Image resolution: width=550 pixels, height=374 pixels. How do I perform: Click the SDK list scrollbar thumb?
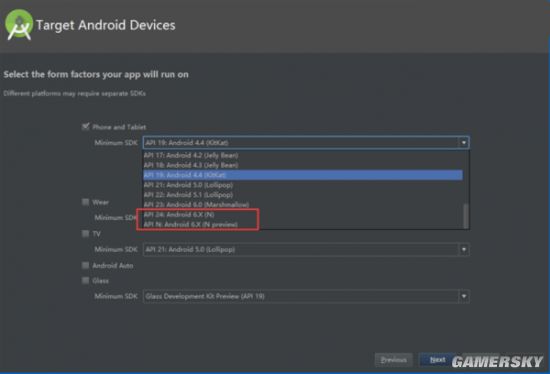[x=466, y=216]
